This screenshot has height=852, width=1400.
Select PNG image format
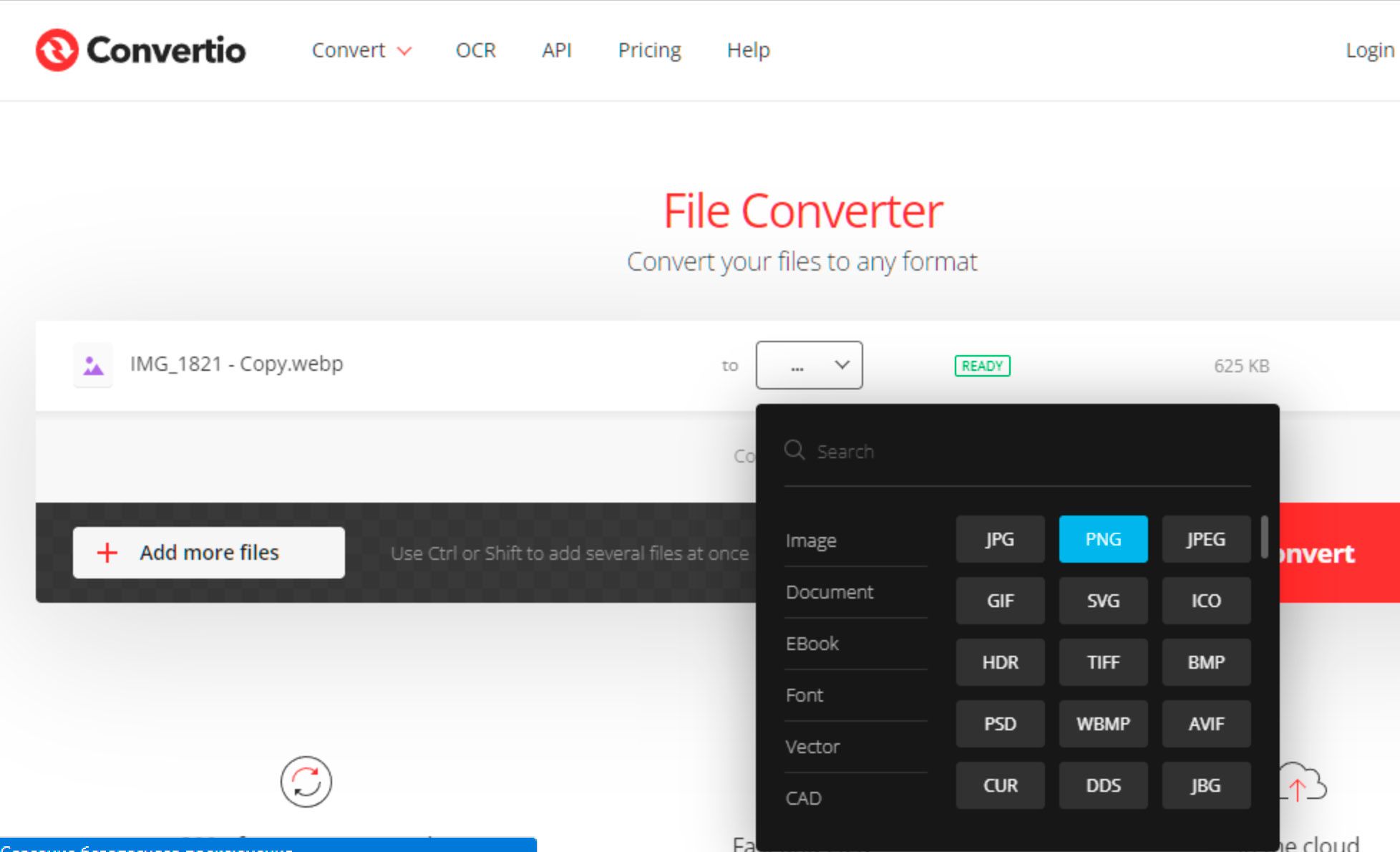[x=1102, y=539]
